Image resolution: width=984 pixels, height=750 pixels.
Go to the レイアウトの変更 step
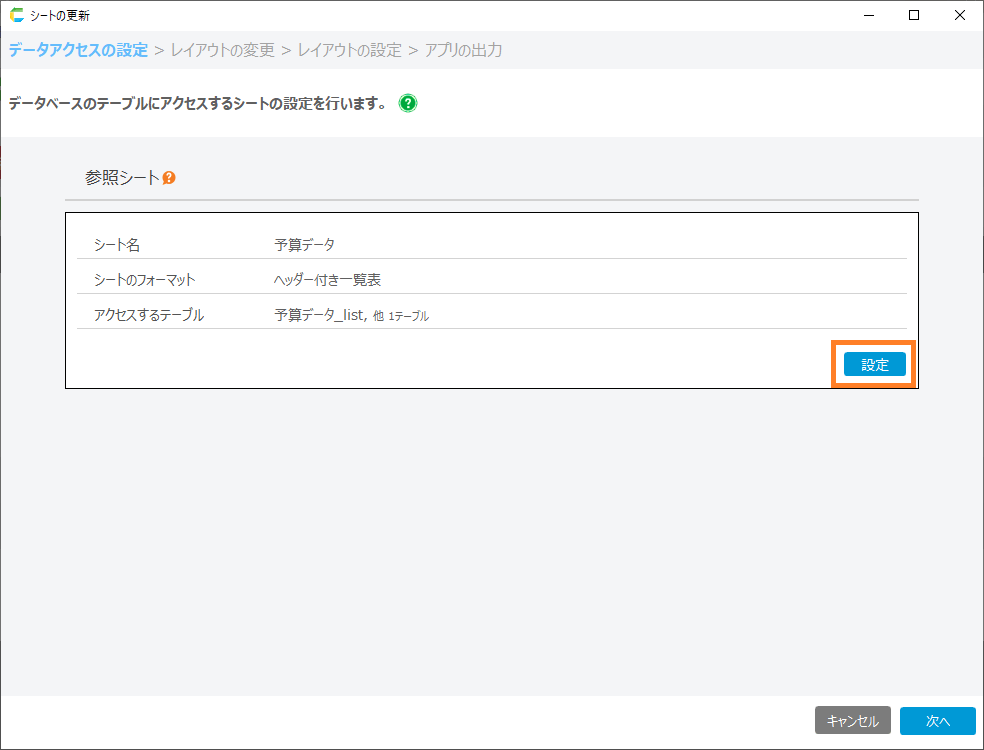(222, 50)
